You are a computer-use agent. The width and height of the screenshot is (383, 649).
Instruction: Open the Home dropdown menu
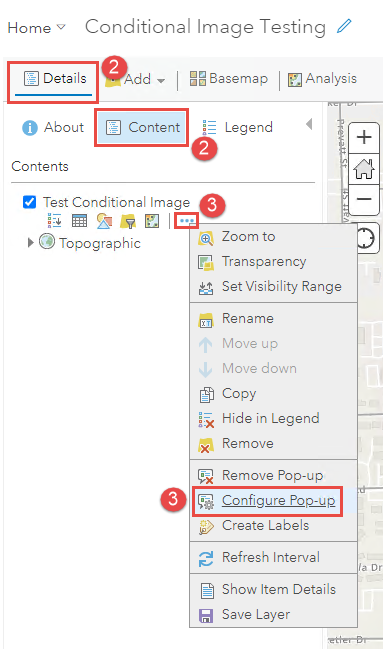coord(36,28)
